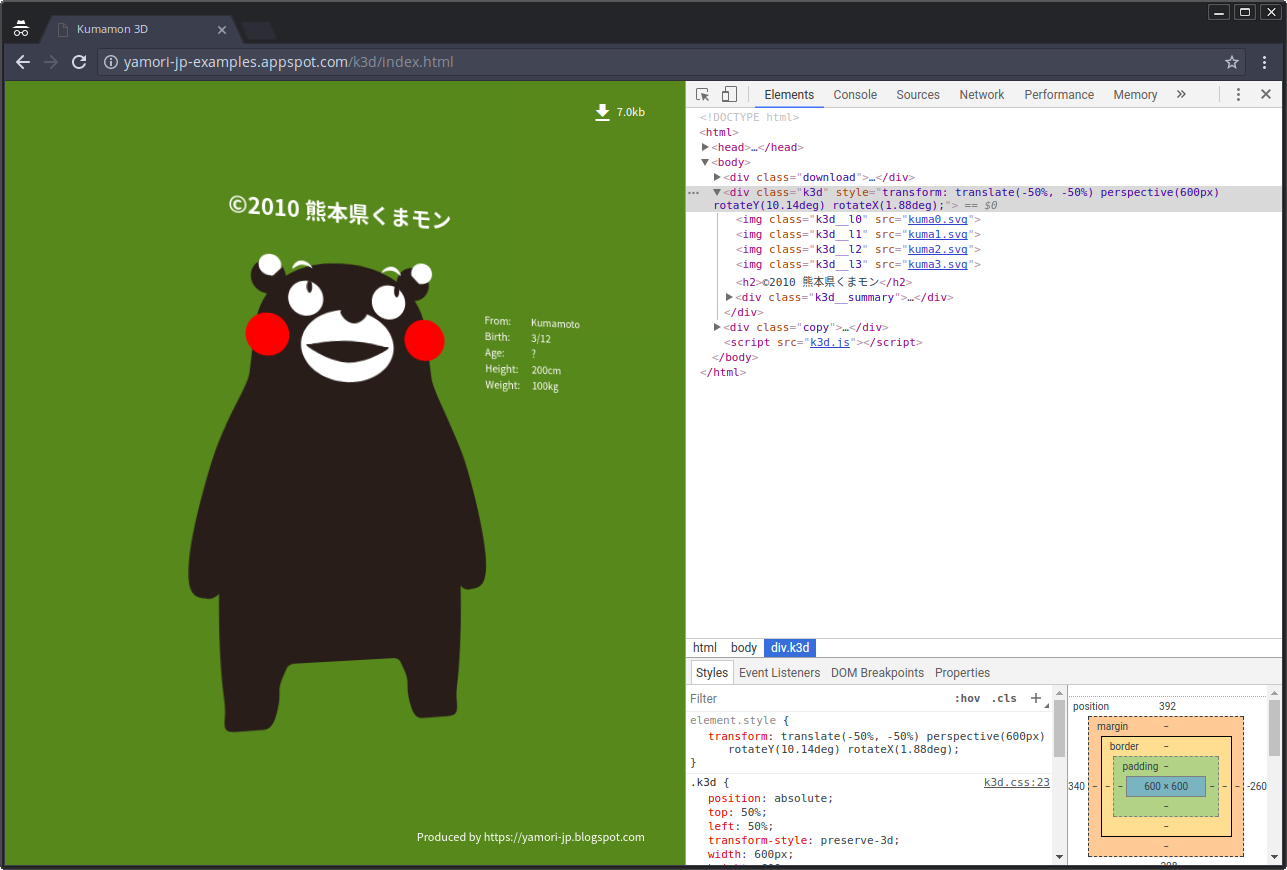The image size is (1287, 870).
Task: Click the body breadcrumb
Action: point(743,648)
